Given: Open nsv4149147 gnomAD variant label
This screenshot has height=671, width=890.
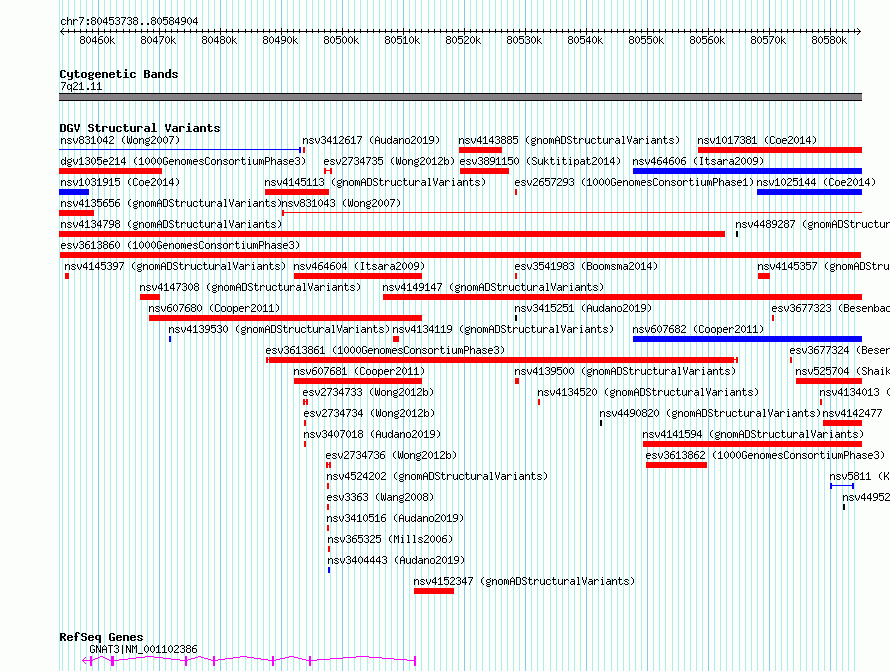Looking at the screenshot, I should coord(493,287).
